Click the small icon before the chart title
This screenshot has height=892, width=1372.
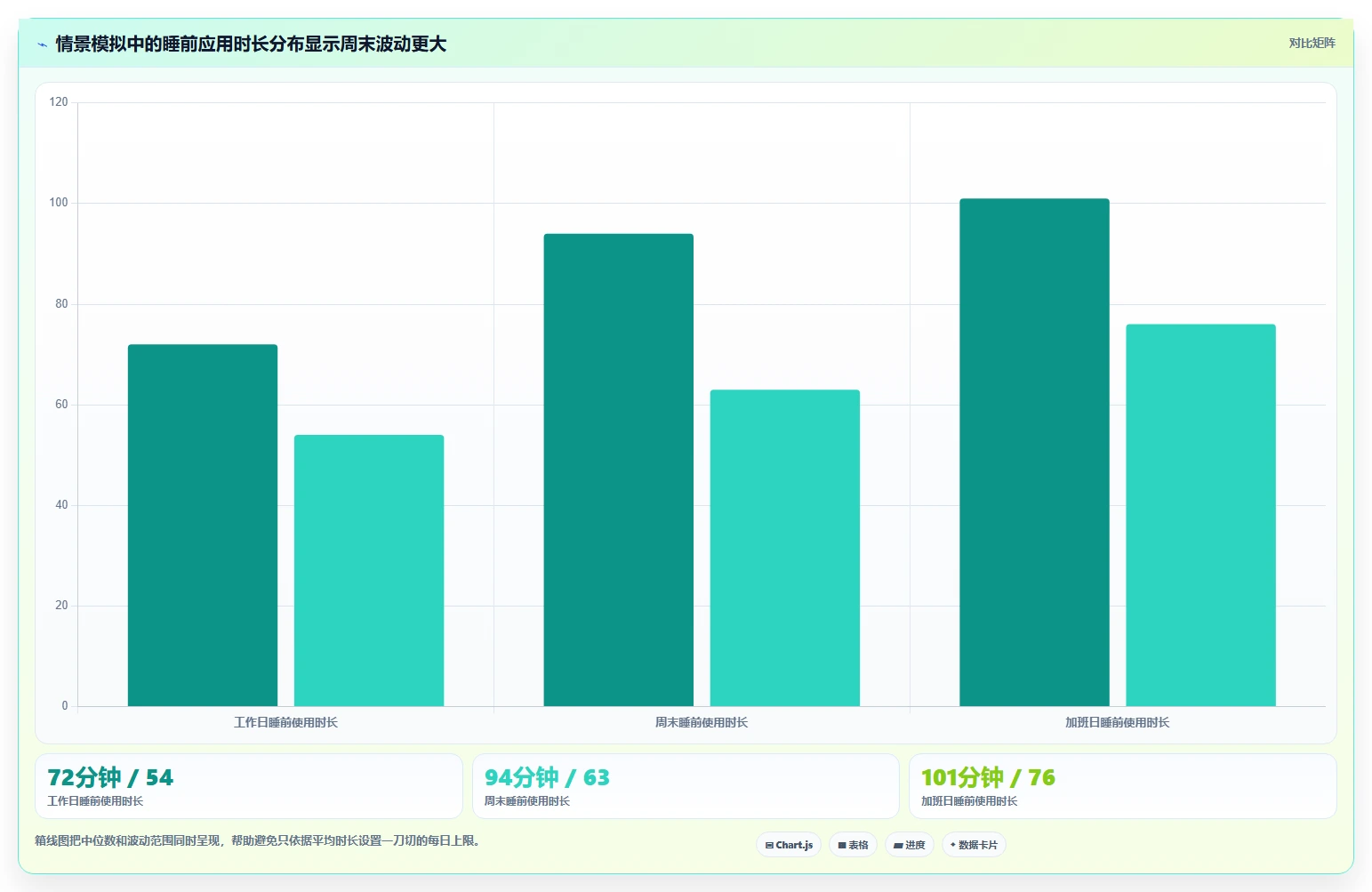42,44
